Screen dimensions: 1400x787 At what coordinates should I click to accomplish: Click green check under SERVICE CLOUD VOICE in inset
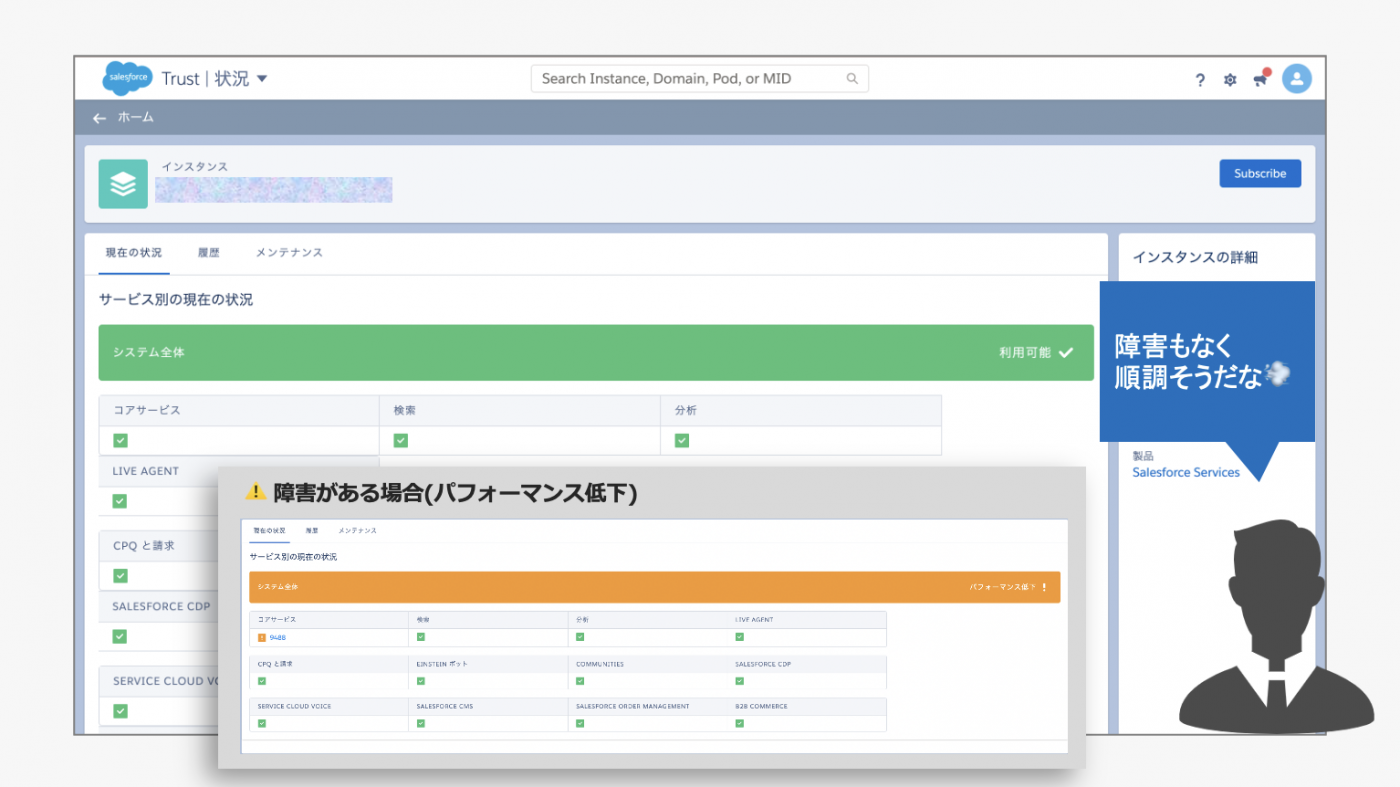[262, 723]
